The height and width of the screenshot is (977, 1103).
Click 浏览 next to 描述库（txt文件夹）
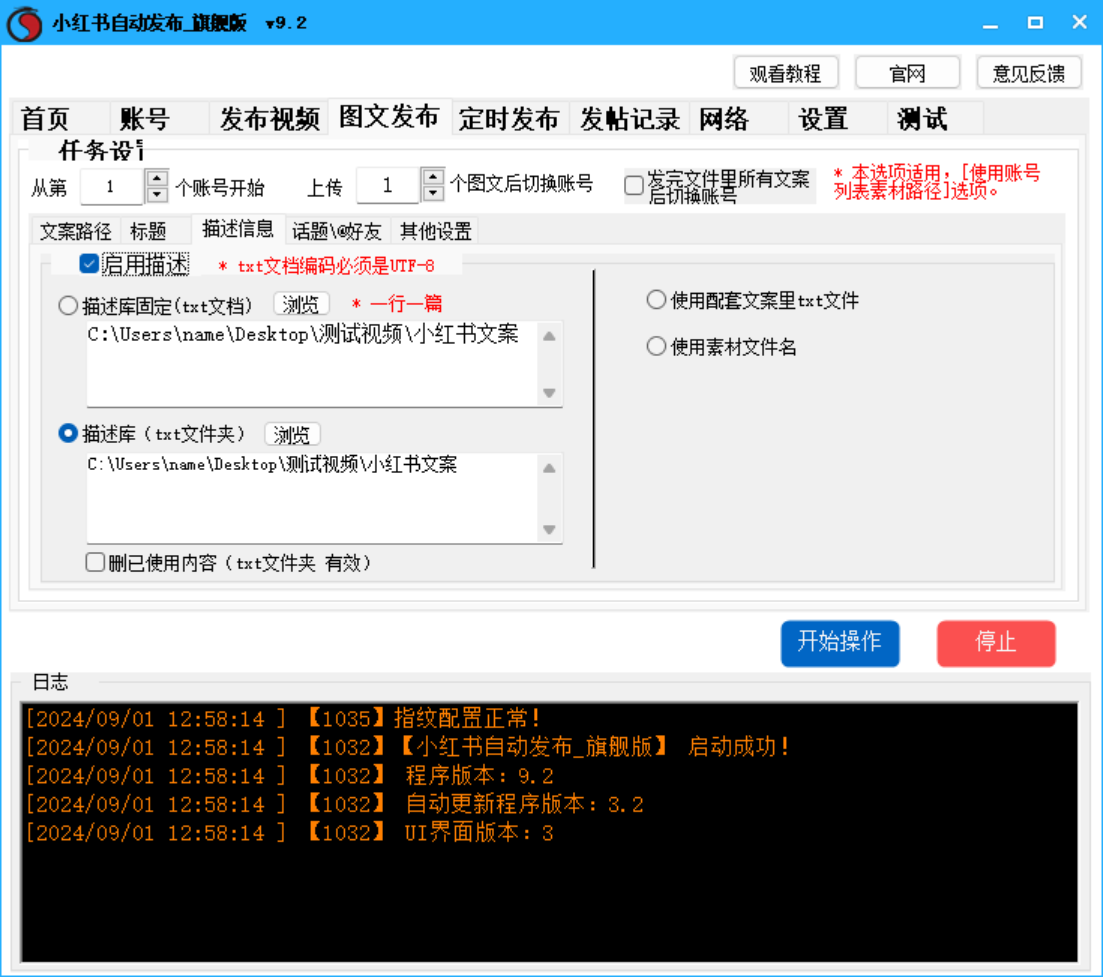pos(292,435)
